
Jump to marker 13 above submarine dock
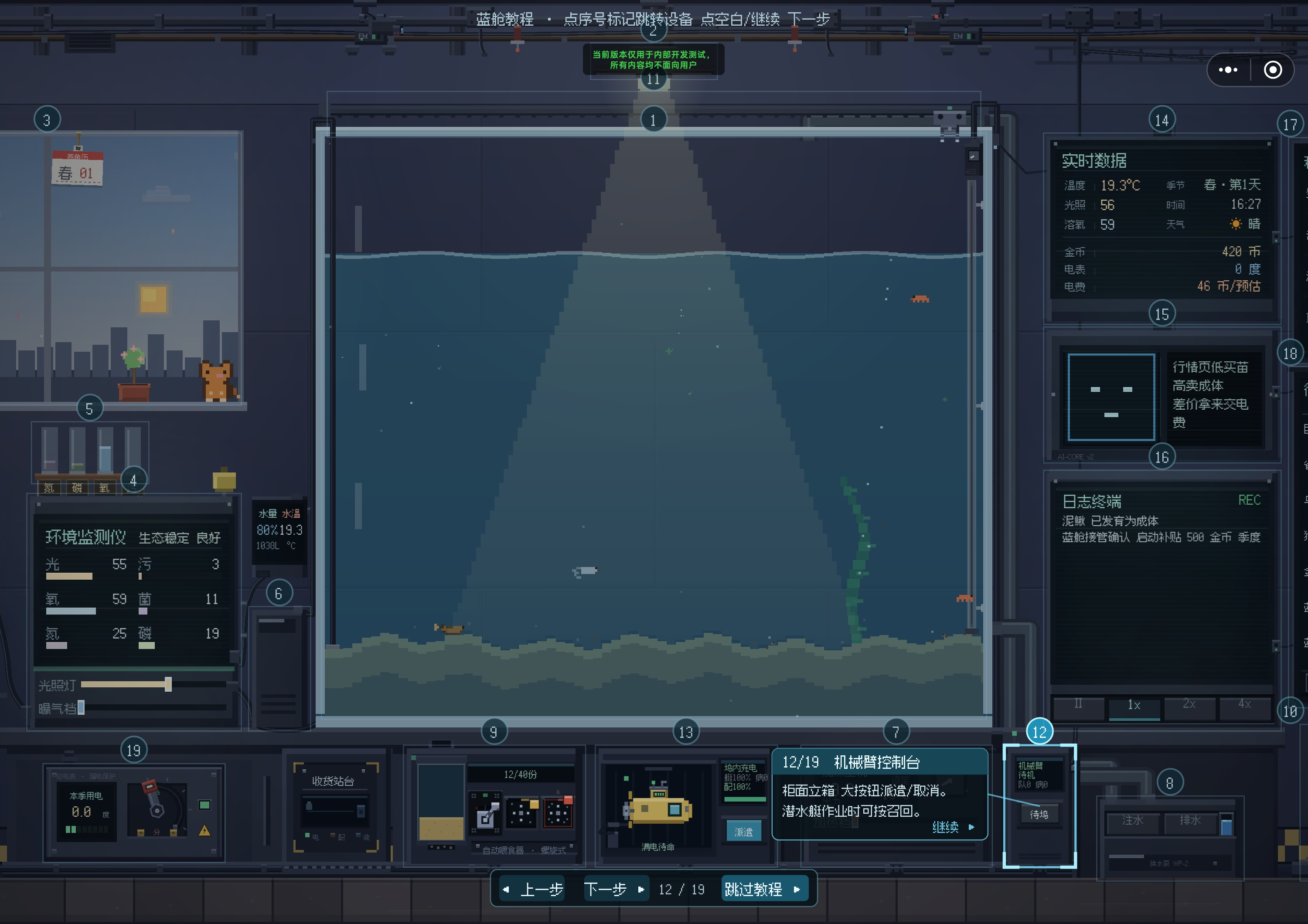[686, 731]
